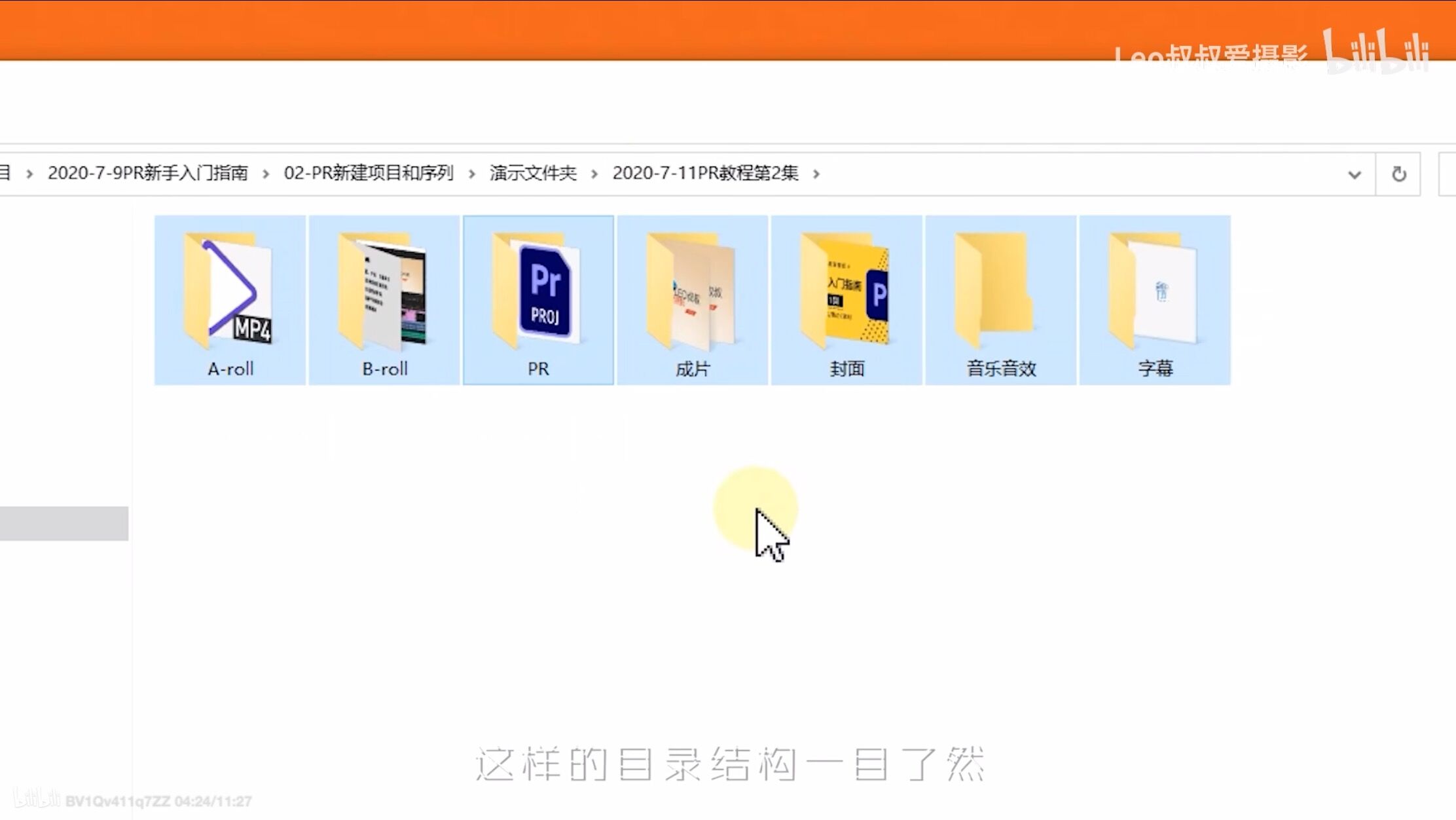The width and height of the screenshot is (1456, 820).
Task: Click the search box right of refresh
Action: pos(1447,174)
